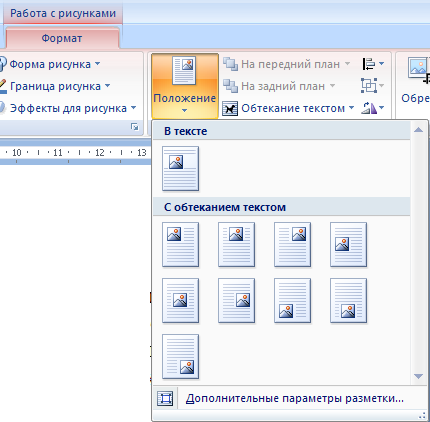Choose middle-right position with text wrapping
The image size is (430, 422).
click(x=236, y=301)
